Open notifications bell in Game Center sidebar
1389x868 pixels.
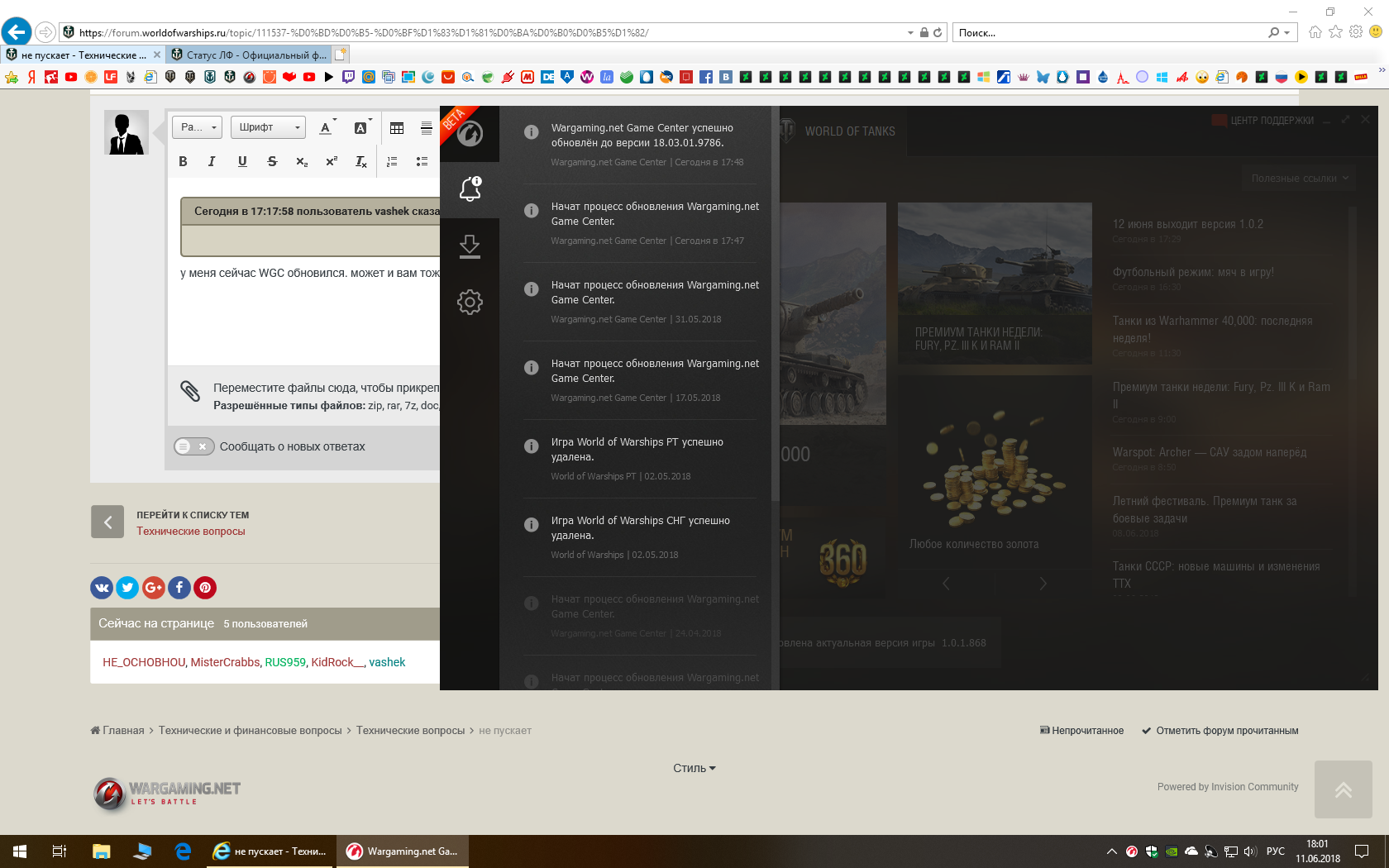click(470, 189)
